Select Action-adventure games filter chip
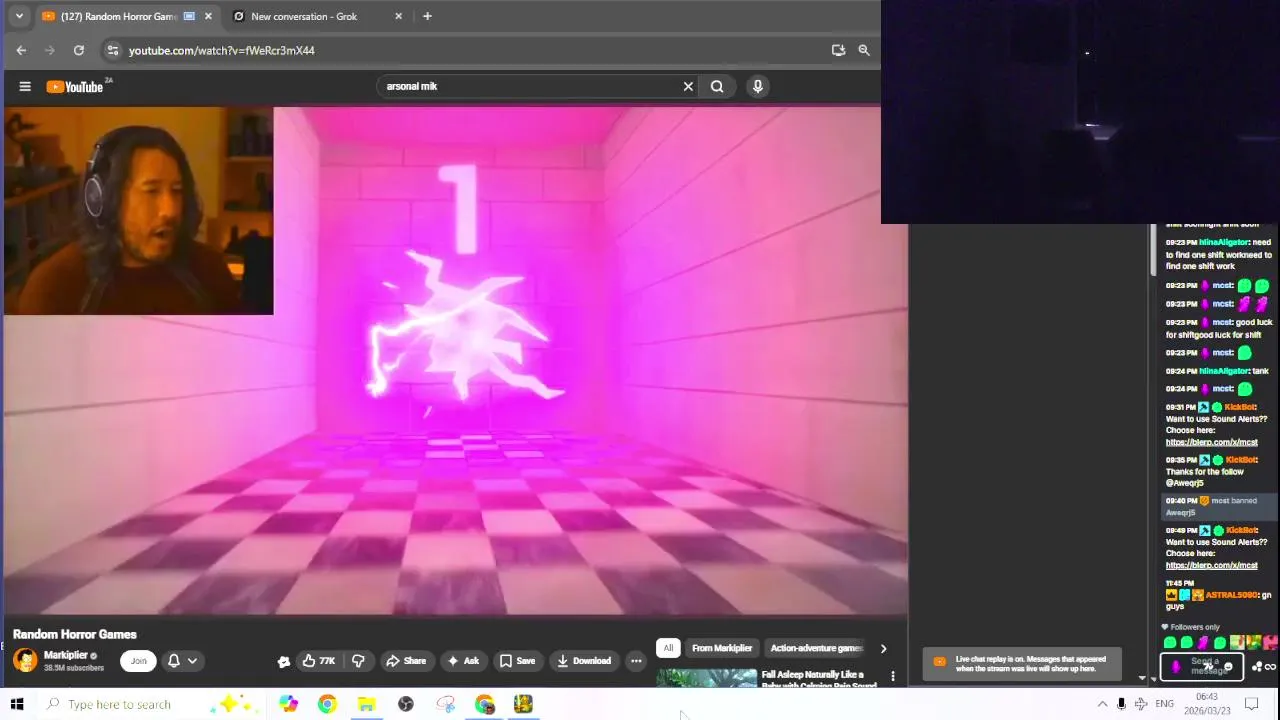 [816, 648]
